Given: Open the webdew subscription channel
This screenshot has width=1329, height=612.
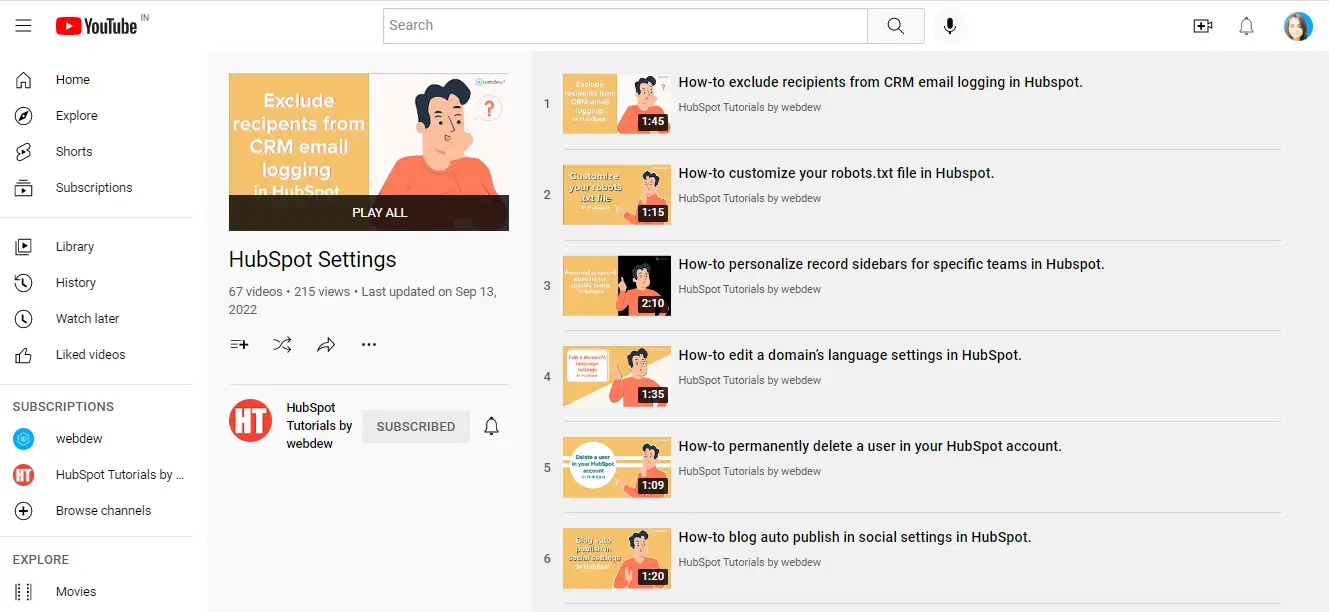Looking at the screenshot, I should 79,438.
